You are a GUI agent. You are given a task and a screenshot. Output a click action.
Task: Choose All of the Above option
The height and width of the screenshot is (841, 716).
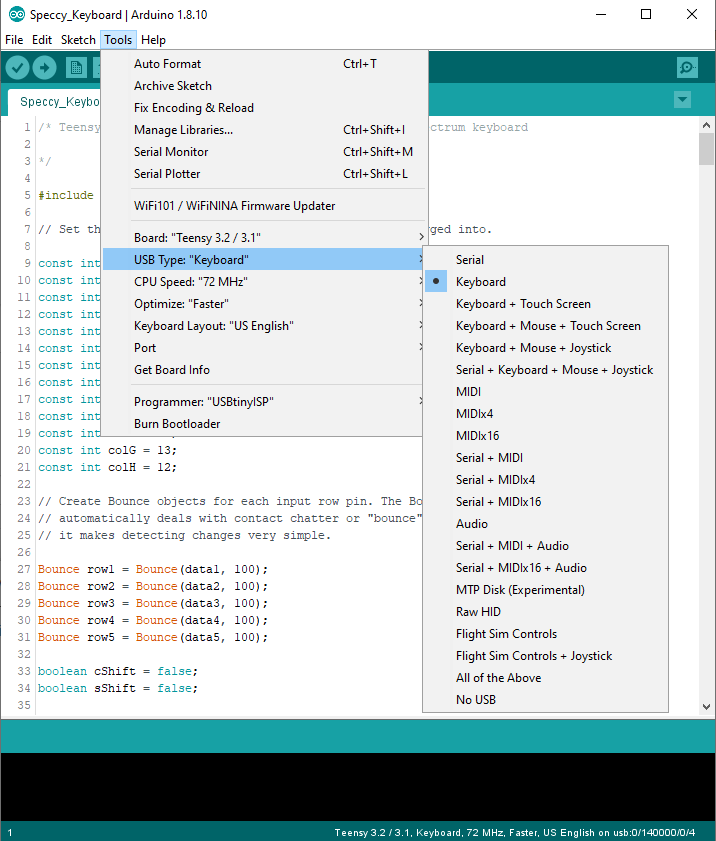(545, 677)
